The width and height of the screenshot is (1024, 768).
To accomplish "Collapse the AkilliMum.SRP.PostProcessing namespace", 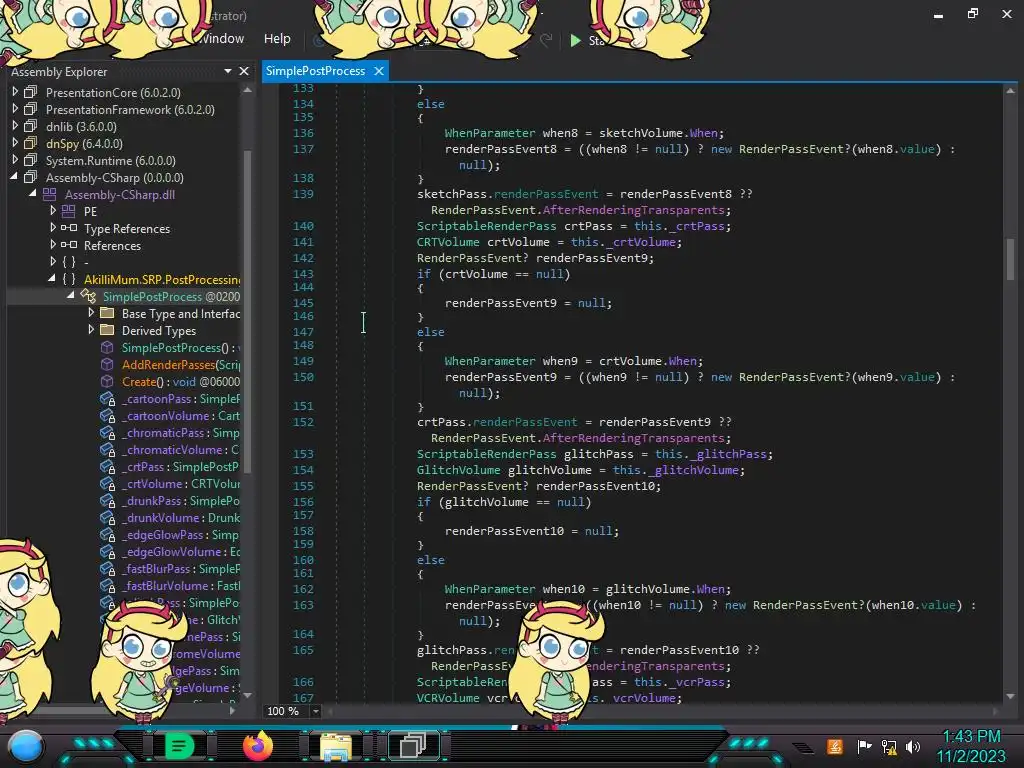I will (x=52, y=279).
